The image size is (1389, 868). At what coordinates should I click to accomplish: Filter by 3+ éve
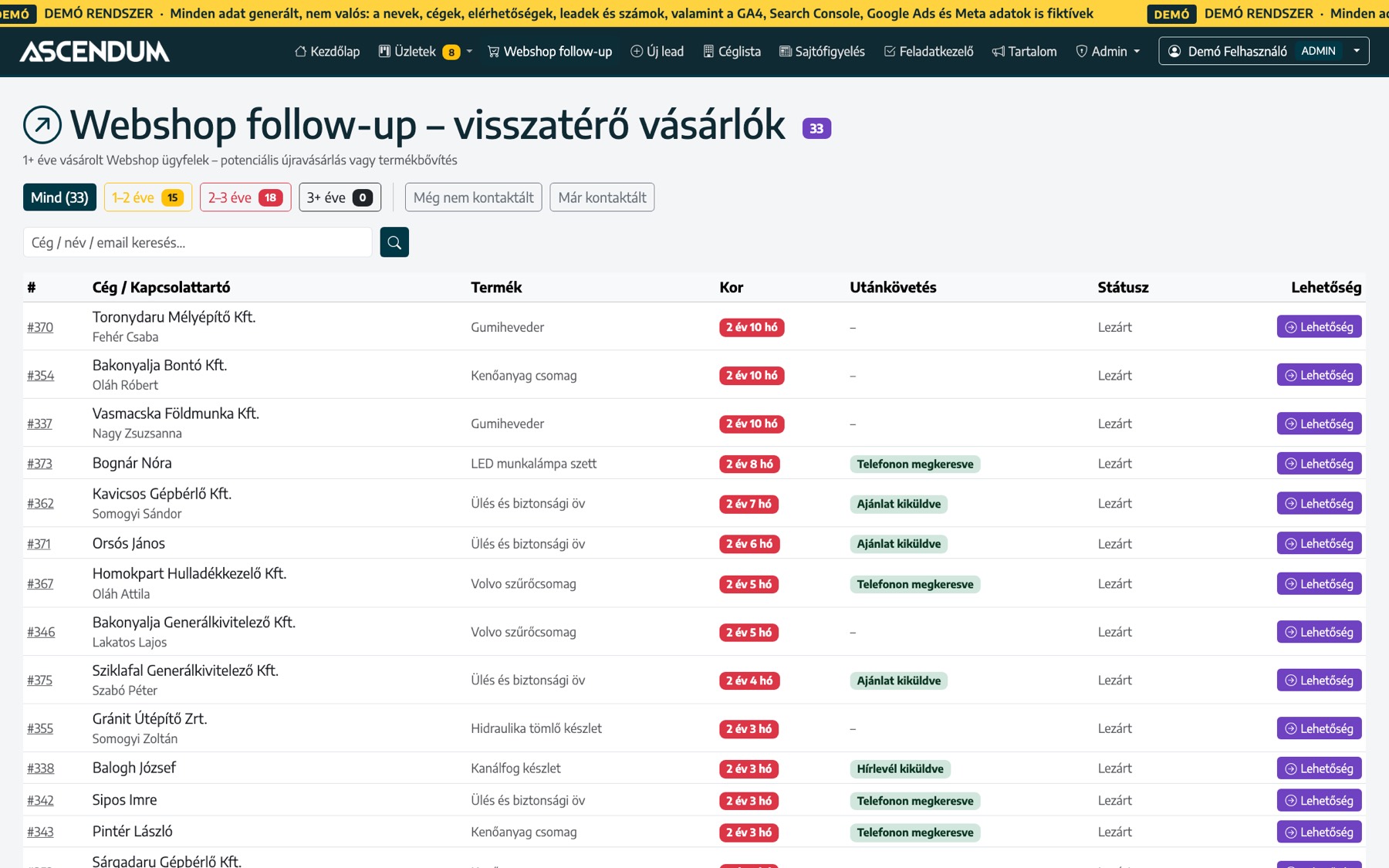click(x=340, y=198)
